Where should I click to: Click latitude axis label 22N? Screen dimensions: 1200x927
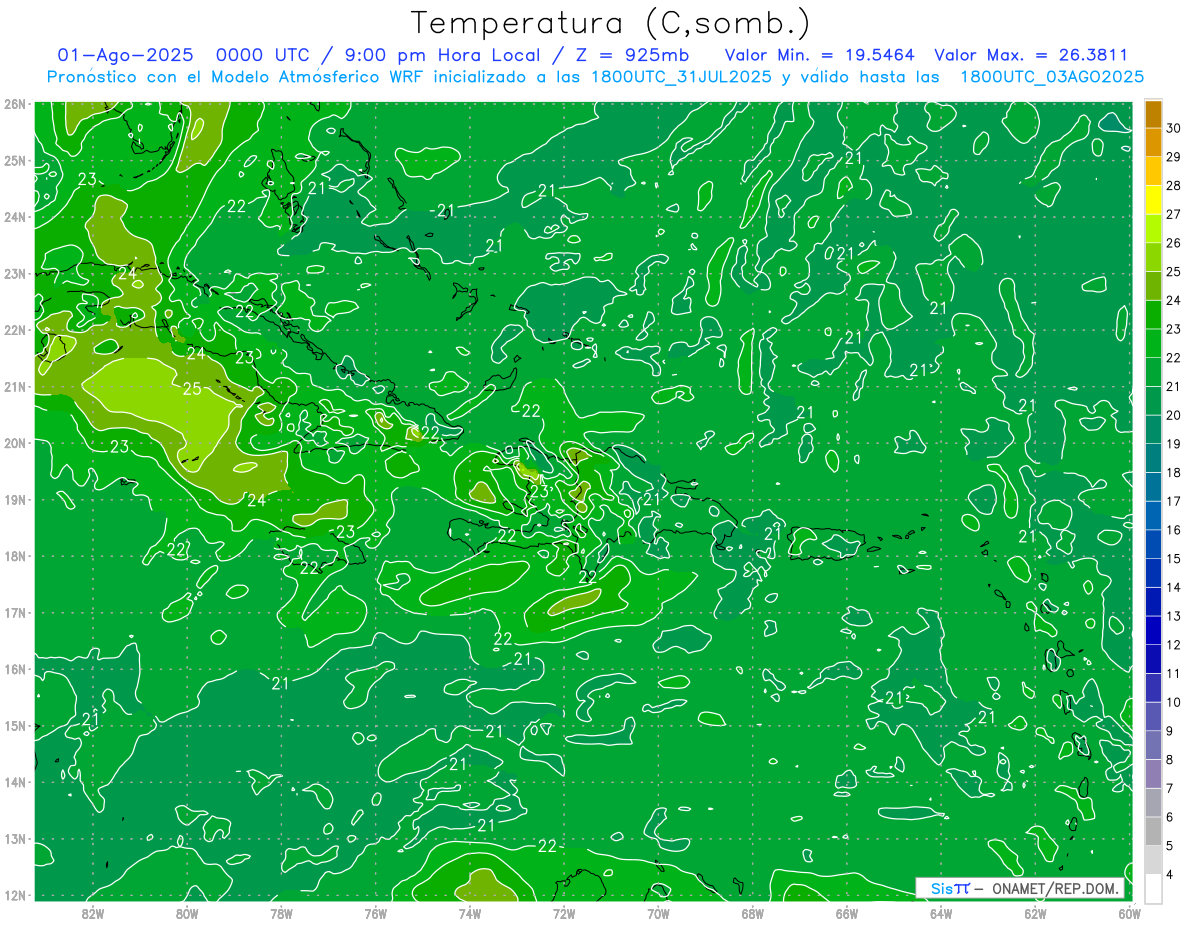click(x=15, y=330)
